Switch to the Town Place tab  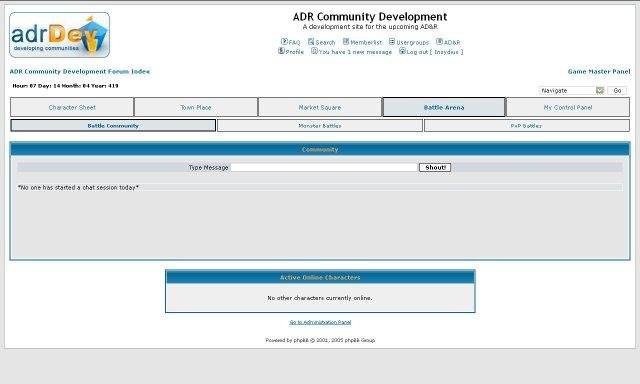click(x=196, y=107)
